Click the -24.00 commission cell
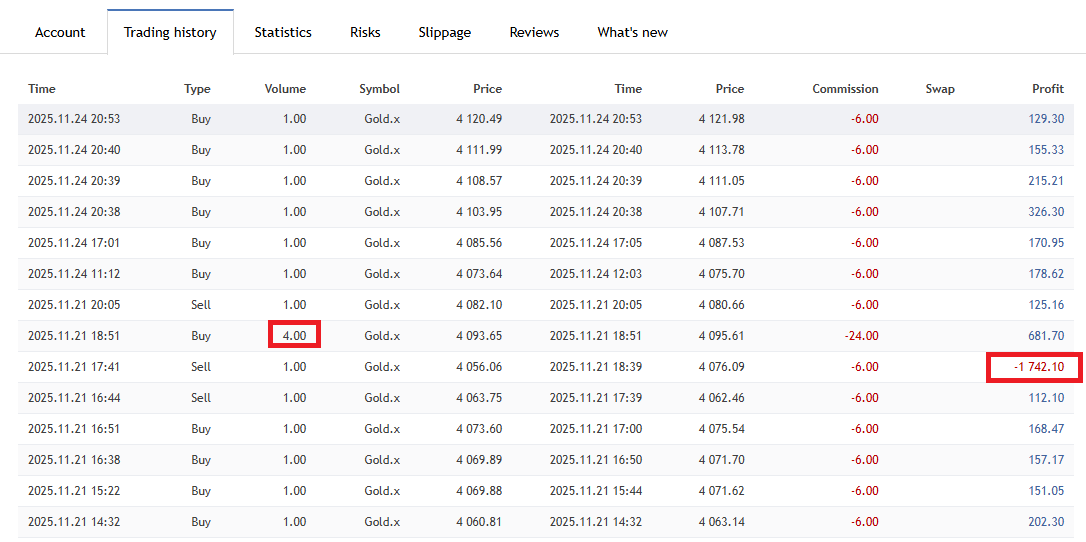The height and width of the screenshot is (542, 1086). click(863, 336)
